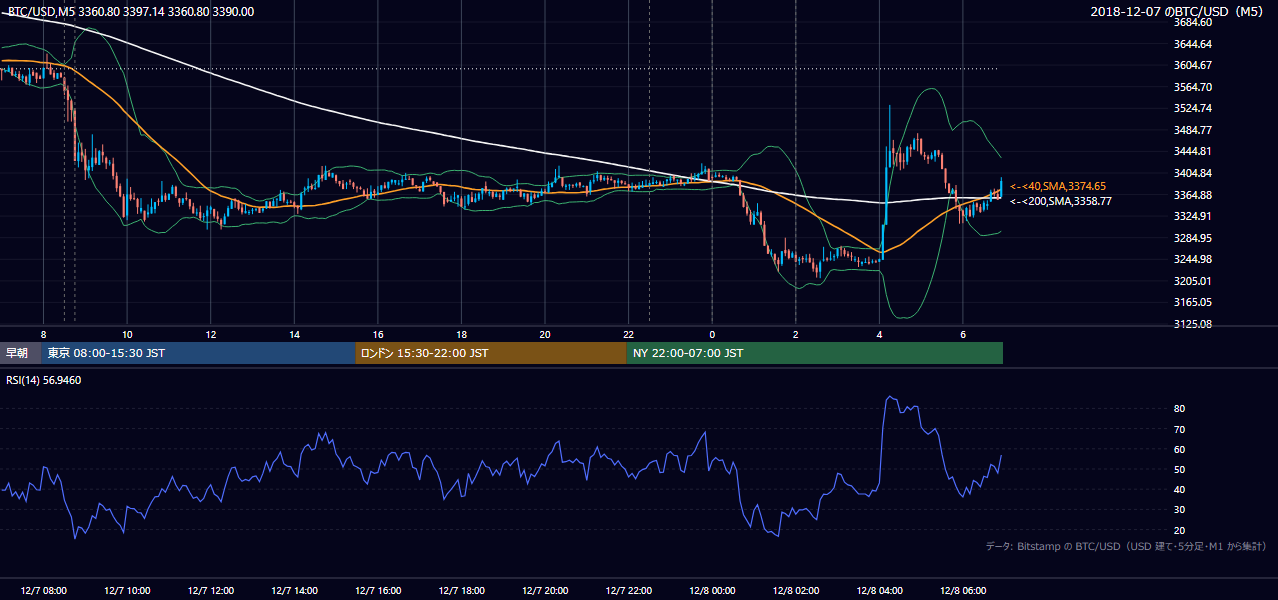The height and width of the screenshot is (600, 1278).
Task: Click the orange 40 SMA 3374.65 label
Action: tap(1057, 186)
